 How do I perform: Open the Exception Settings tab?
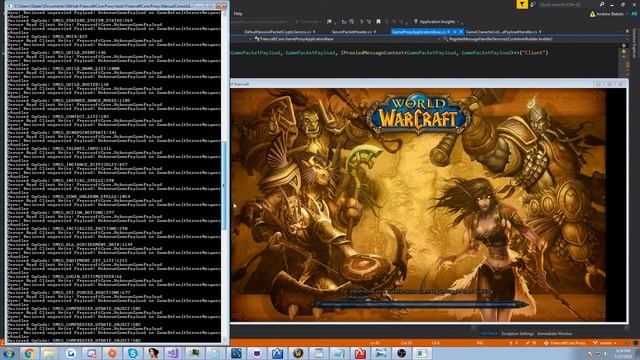click(x=517, y=333)
